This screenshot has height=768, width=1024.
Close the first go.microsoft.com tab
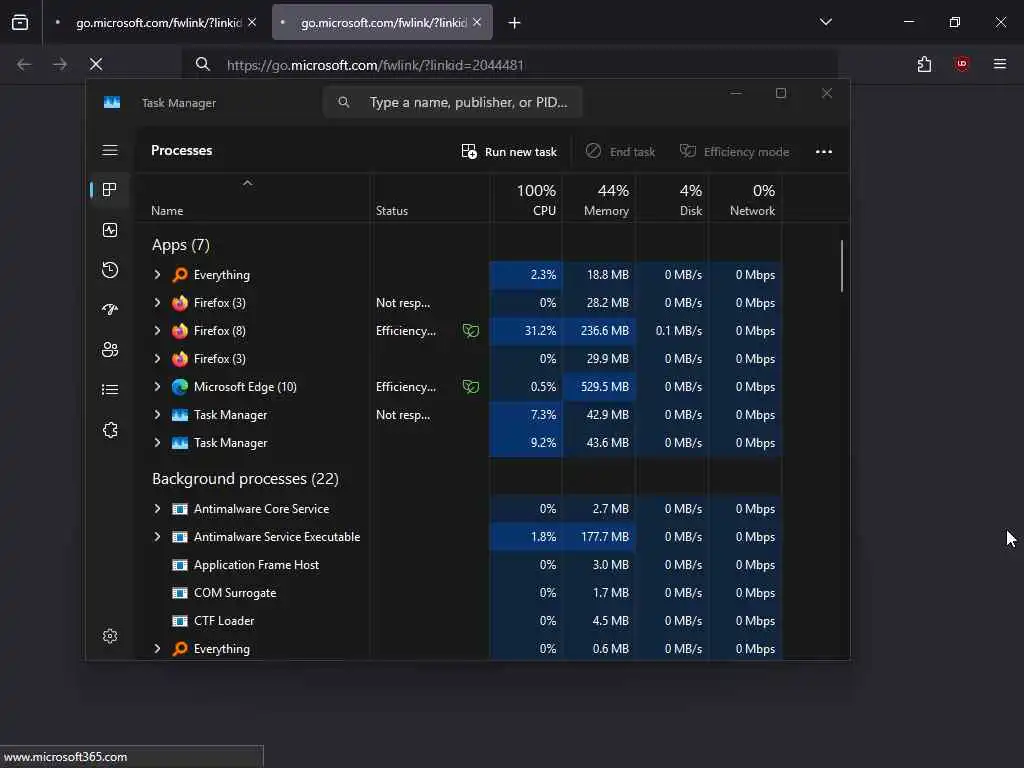(x=252, y=22)
